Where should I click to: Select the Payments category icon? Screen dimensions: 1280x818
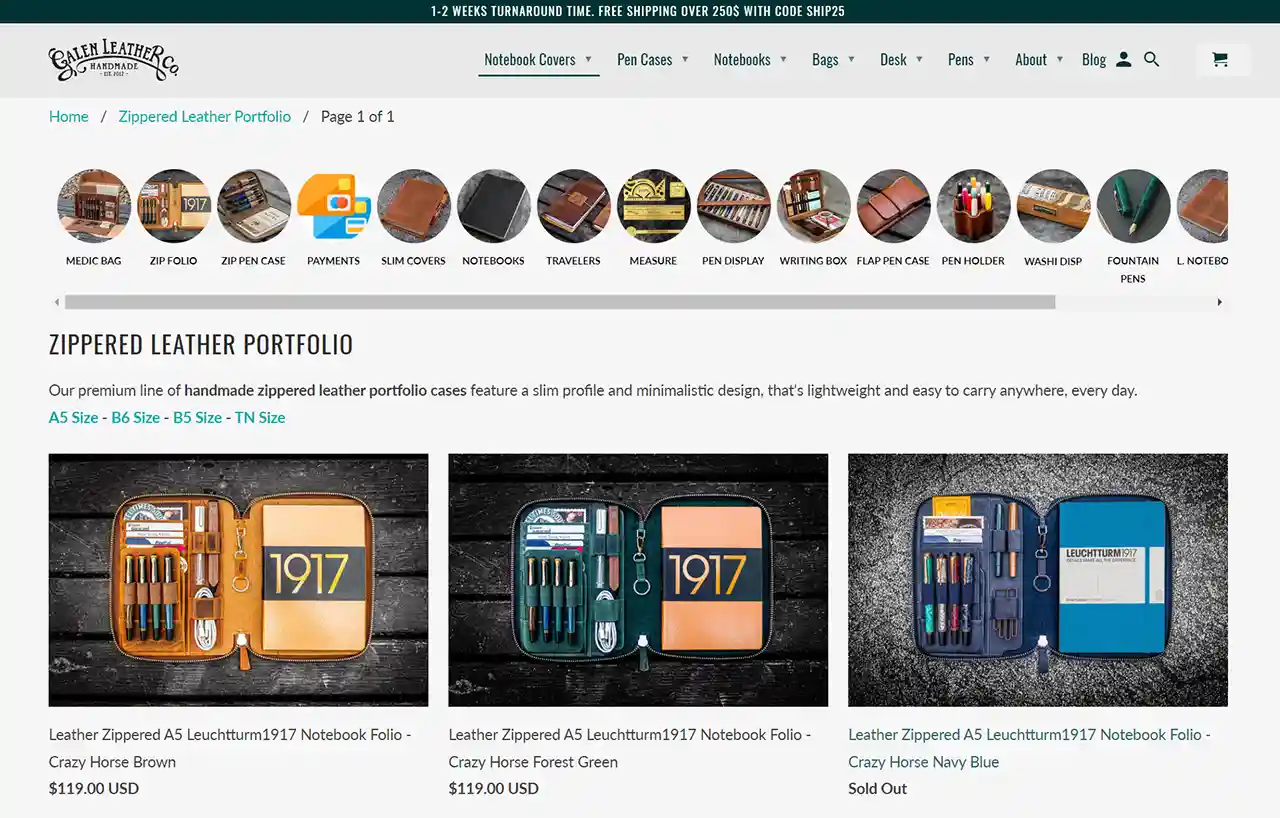coord(334,206)
